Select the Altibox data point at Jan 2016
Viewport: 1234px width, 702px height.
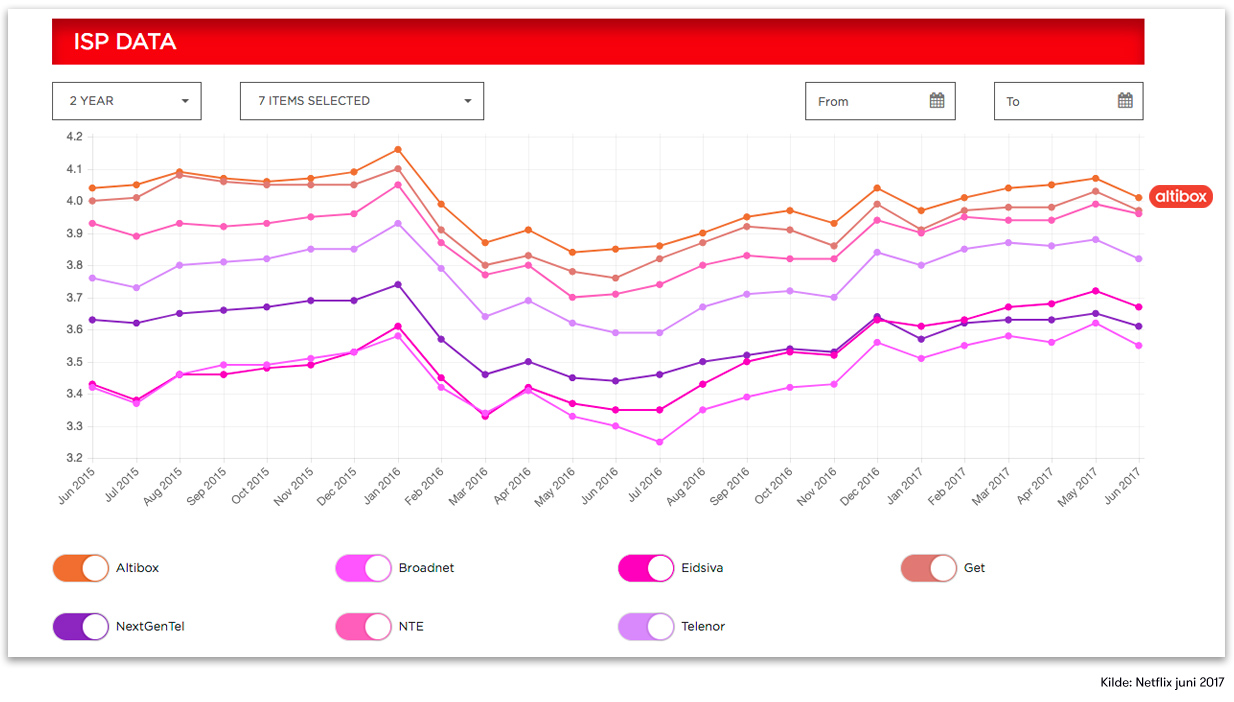point(398,150)
